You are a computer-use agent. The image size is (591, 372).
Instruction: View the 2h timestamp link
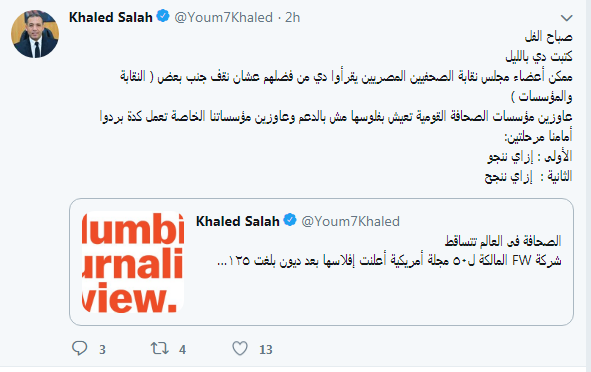coord(292,17)
